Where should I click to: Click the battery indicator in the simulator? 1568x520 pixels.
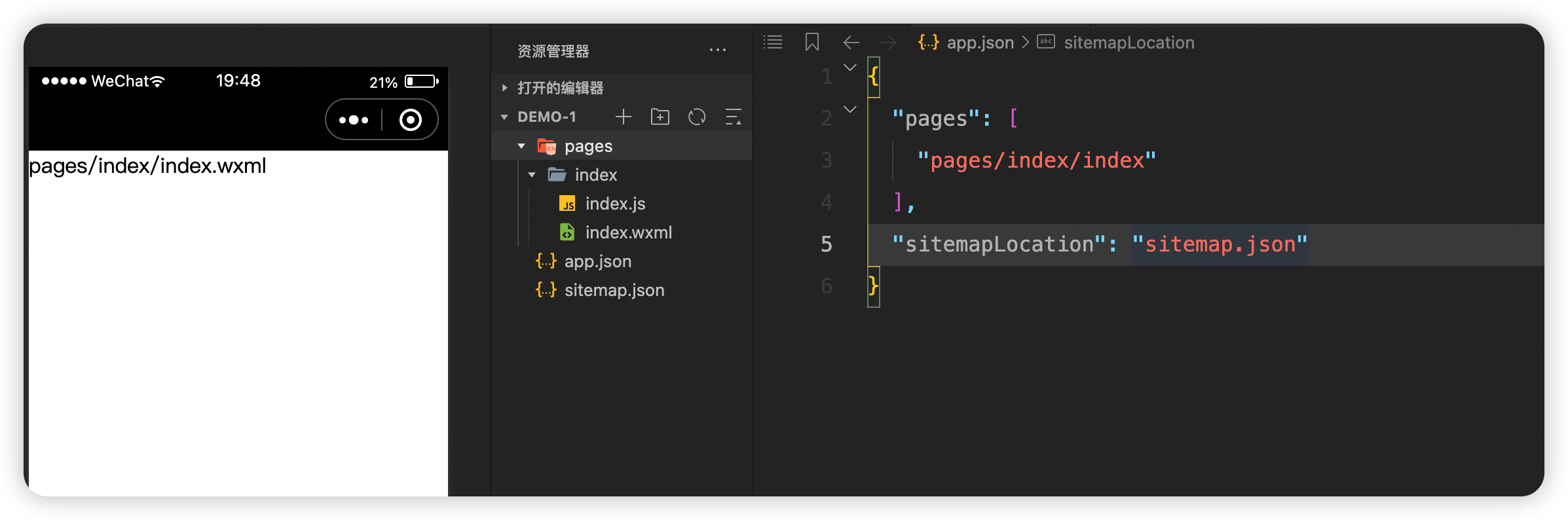422,81
